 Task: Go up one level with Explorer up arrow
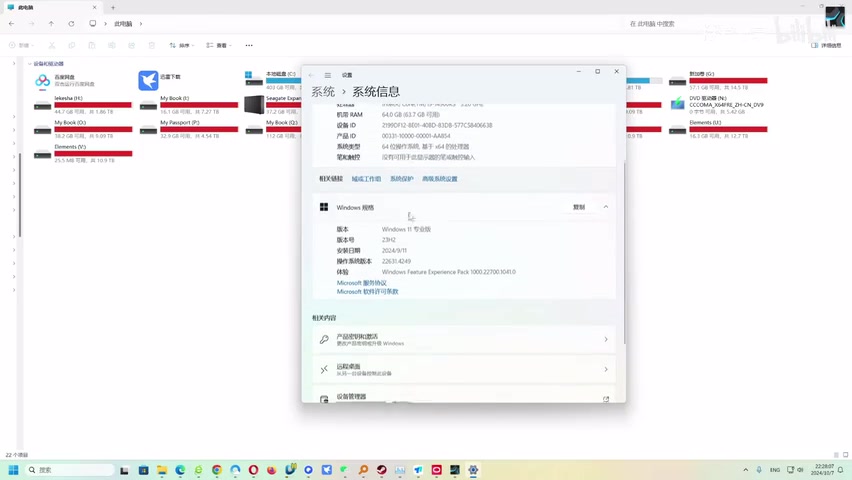[x=51, y=24]
